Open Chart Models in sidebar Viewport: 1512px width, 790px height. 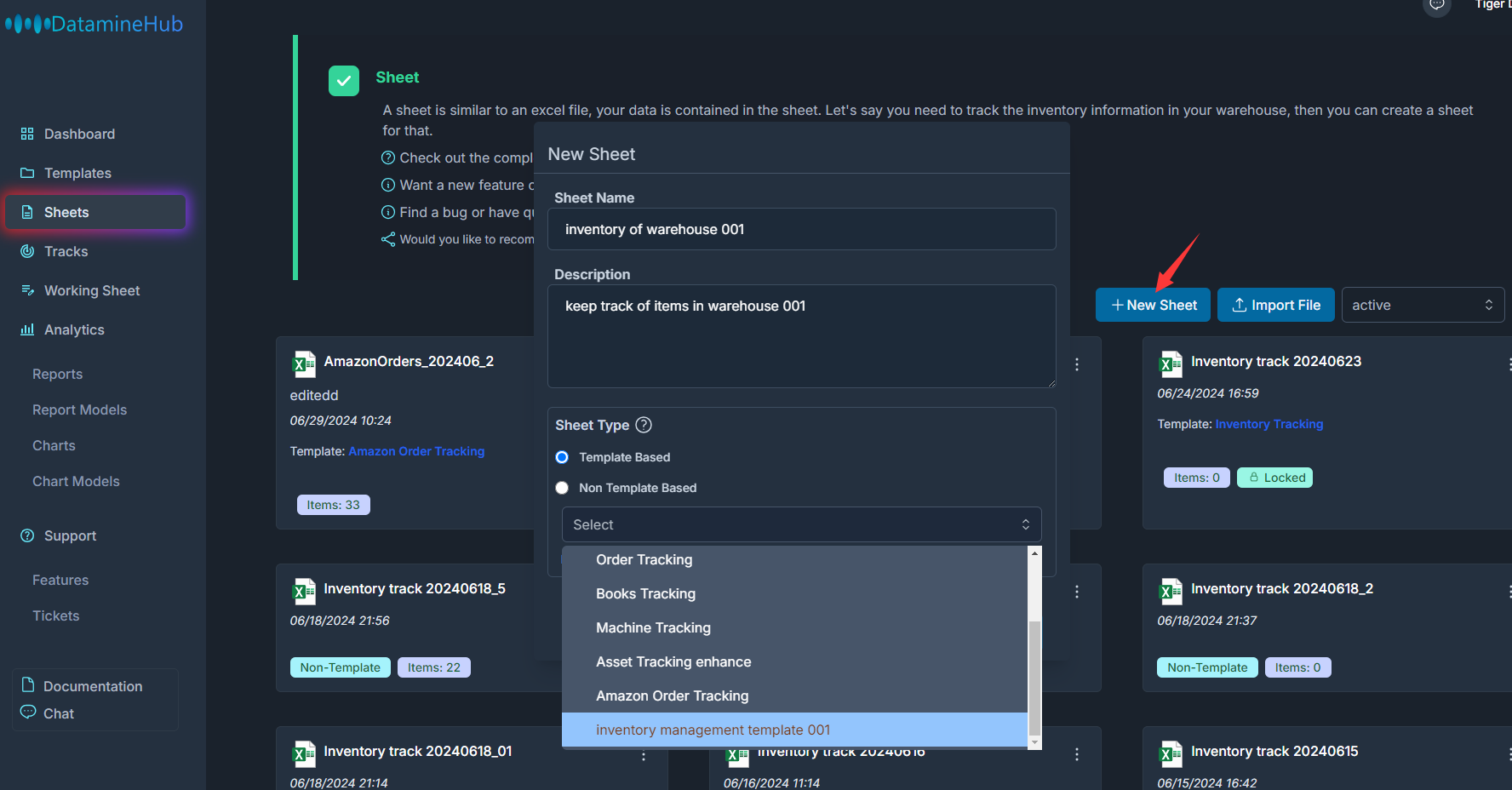point(76,481)
